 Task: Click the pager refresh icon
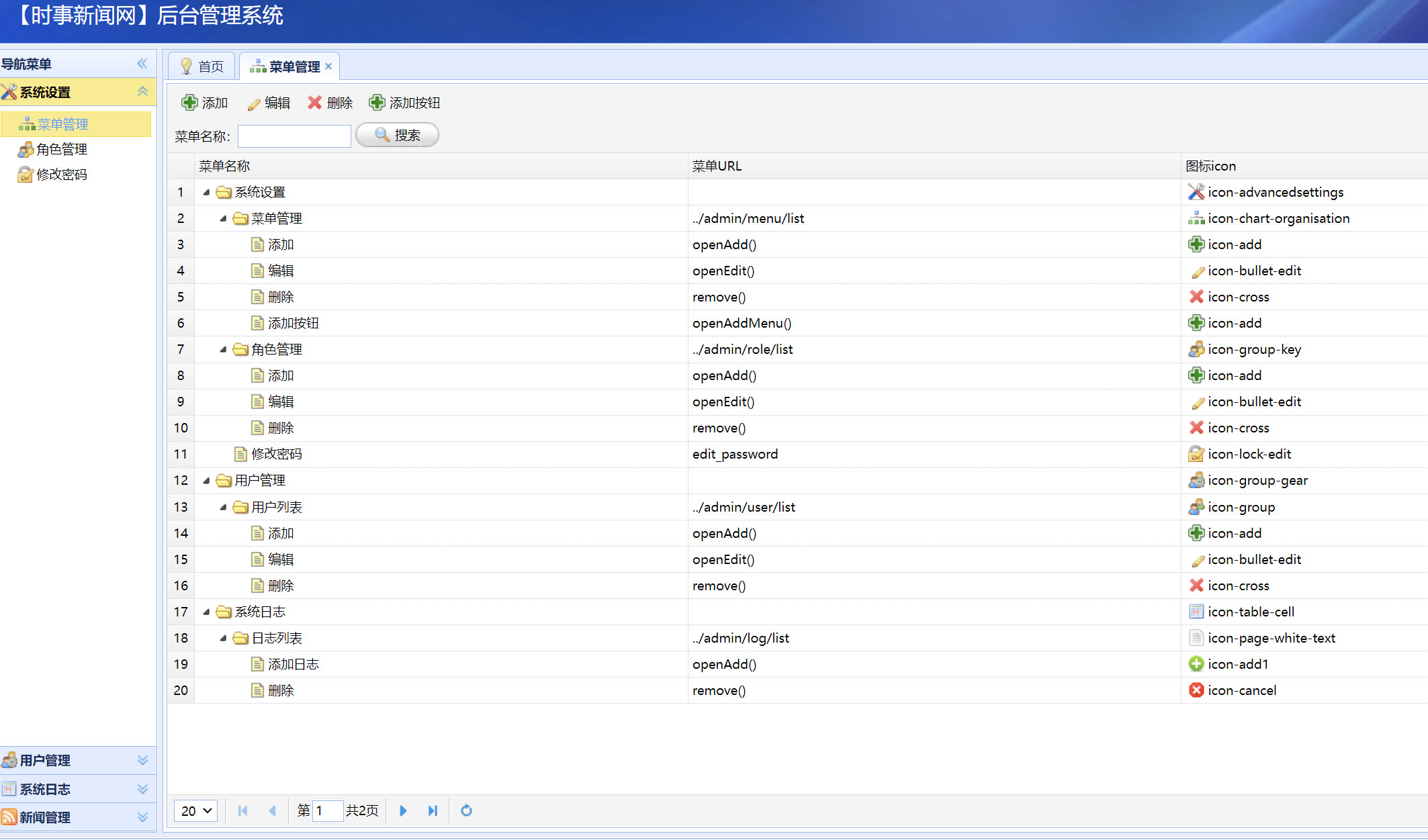(x=466, y=810)
